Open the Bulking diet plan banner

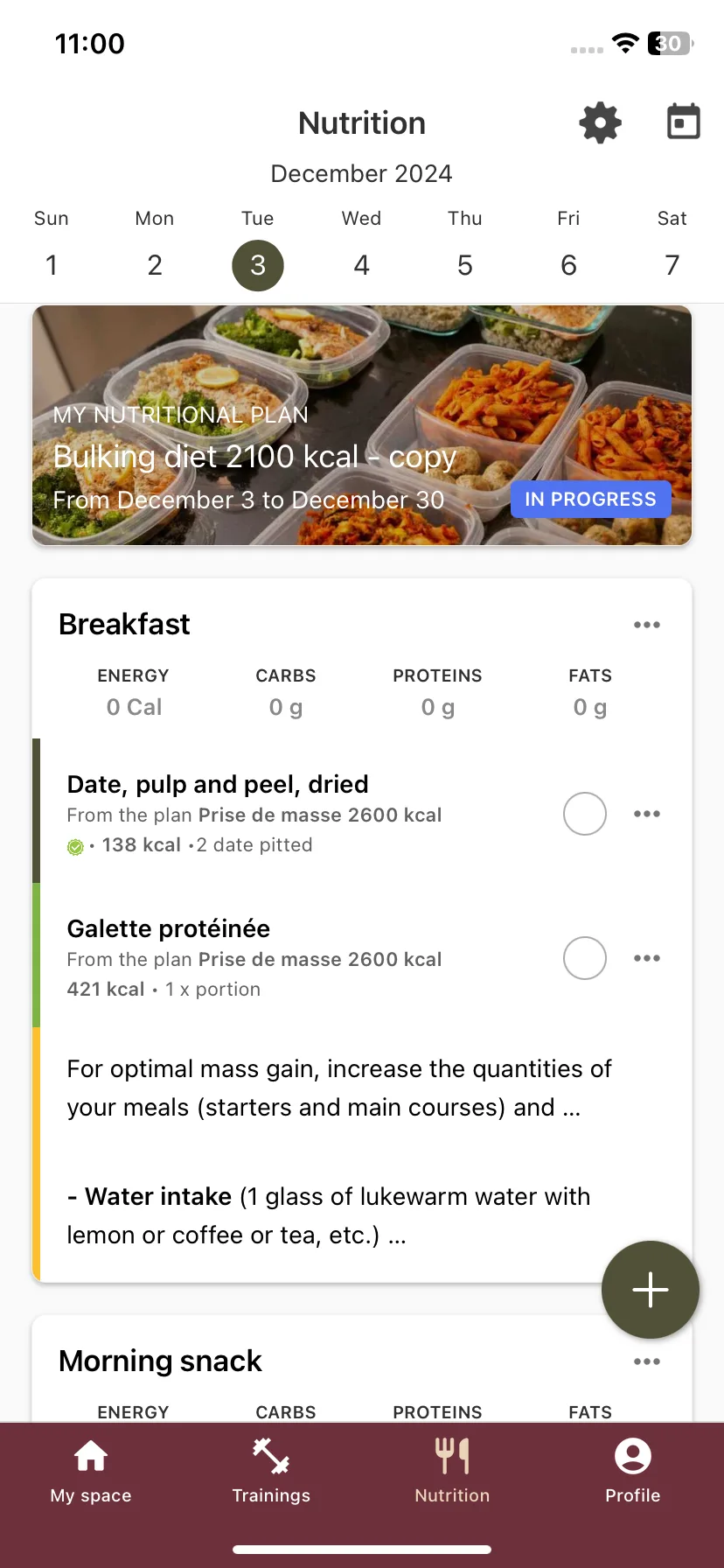tap(362, 425)
